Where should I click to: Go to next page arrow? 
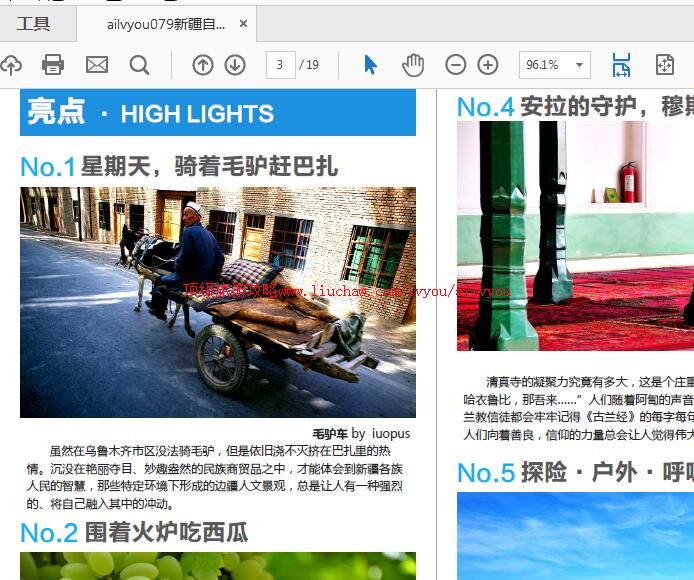(235, 65)
